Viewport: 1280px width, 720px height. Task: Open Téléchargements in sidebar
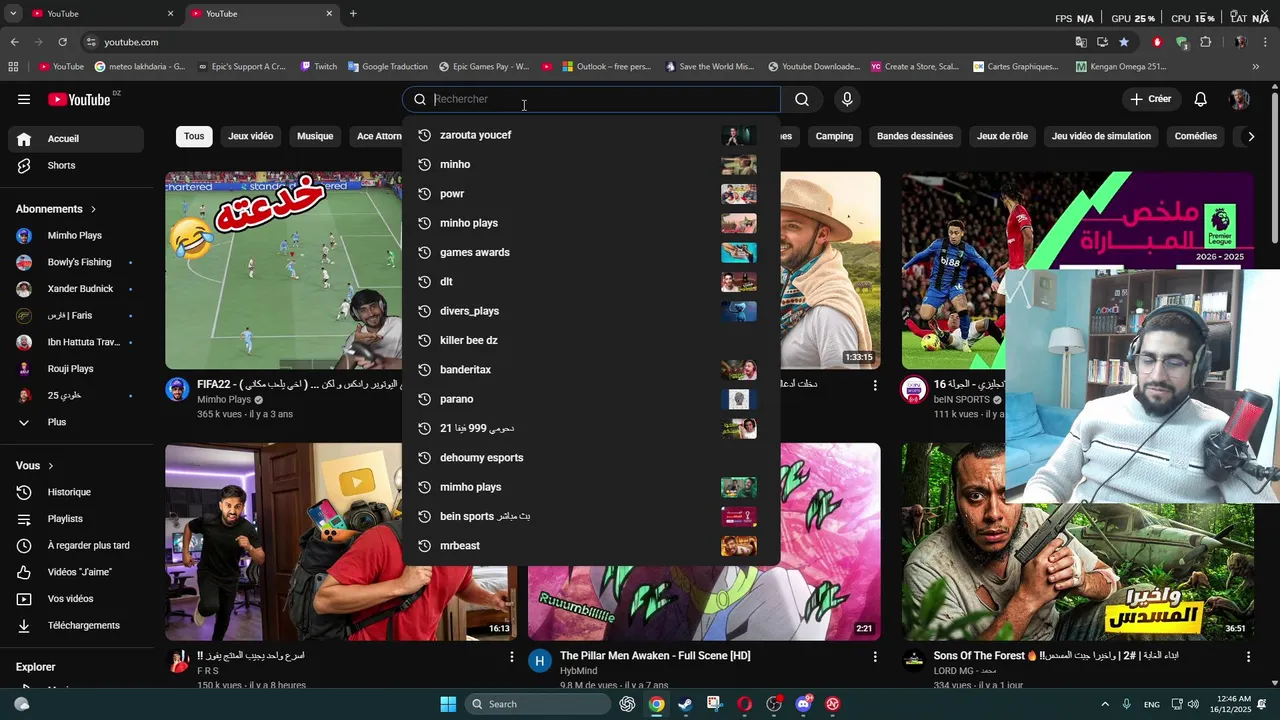coord(78,625)
